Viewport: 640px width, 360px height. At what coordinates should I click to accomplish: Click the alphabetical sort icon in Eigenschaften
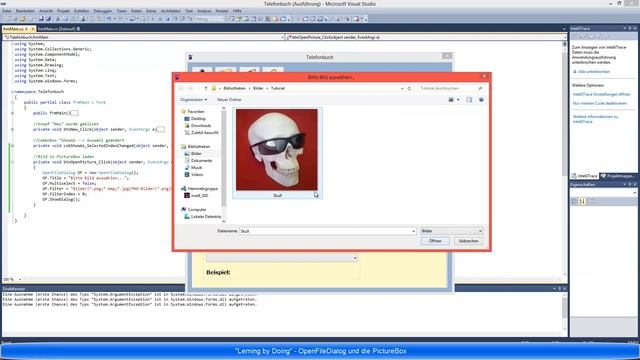click(582, 201)
